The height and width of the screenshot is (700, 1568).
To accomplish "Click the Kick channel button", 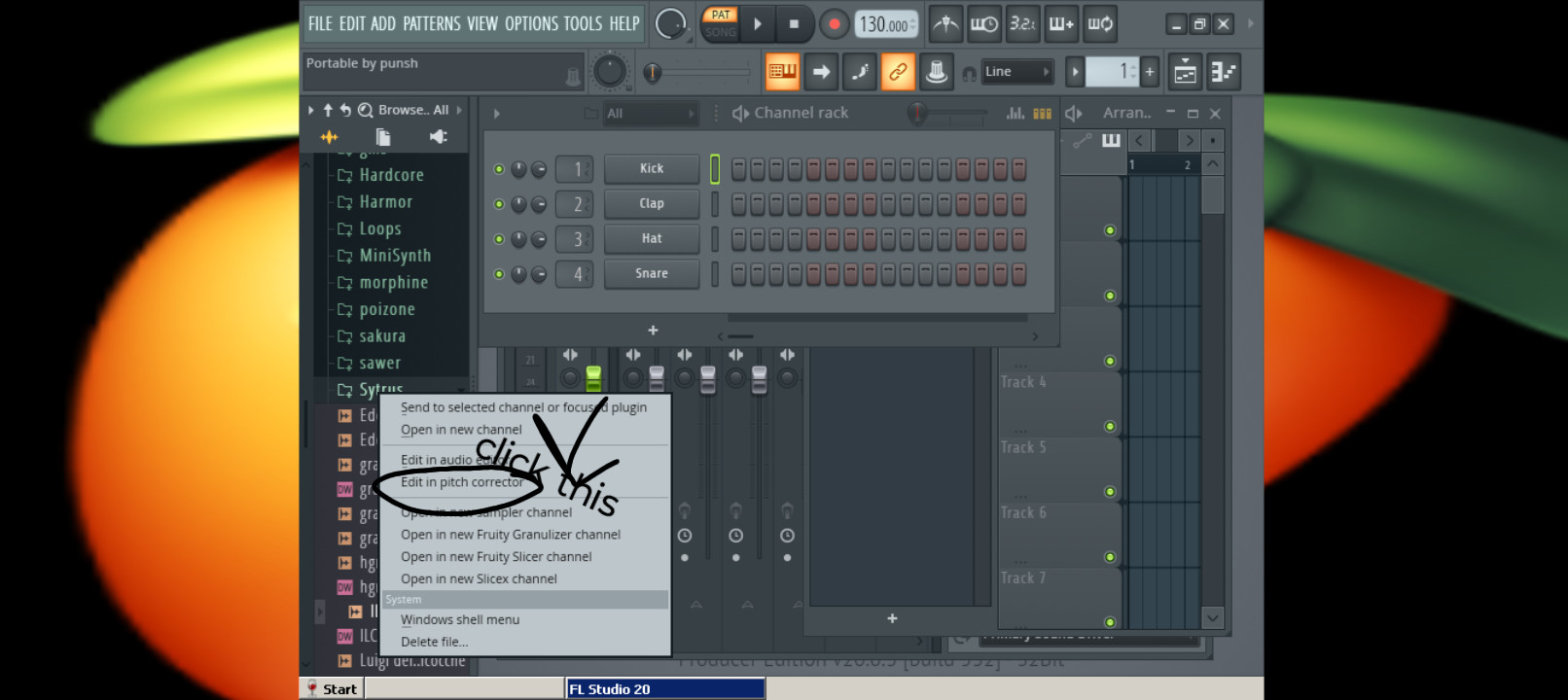I will (x=652, y=169).
